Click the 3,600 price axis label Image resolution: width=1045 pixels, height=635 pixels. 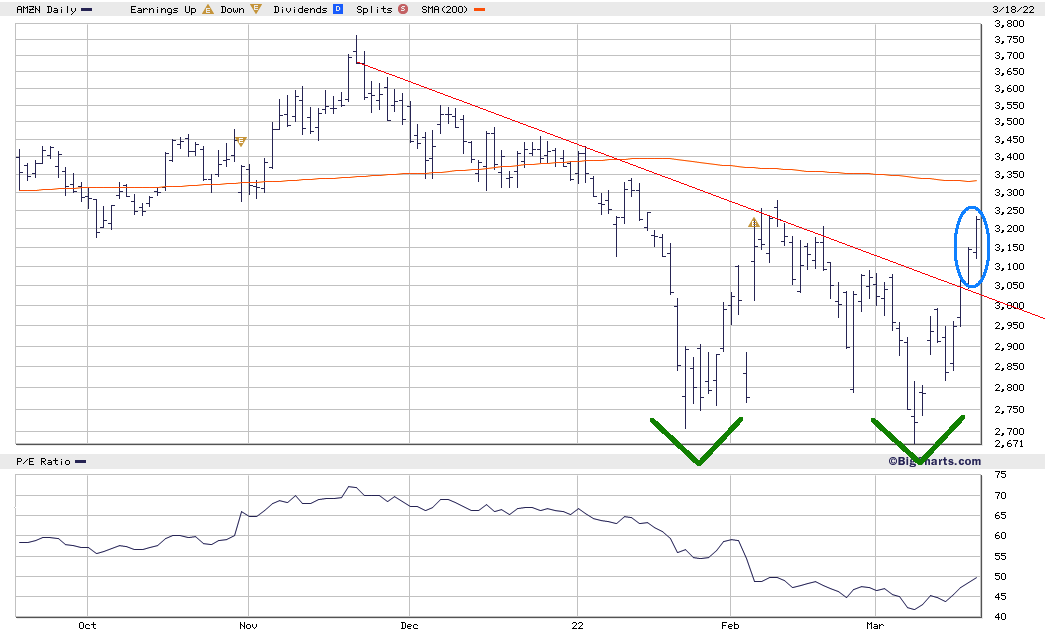[x=1009, y=89]
